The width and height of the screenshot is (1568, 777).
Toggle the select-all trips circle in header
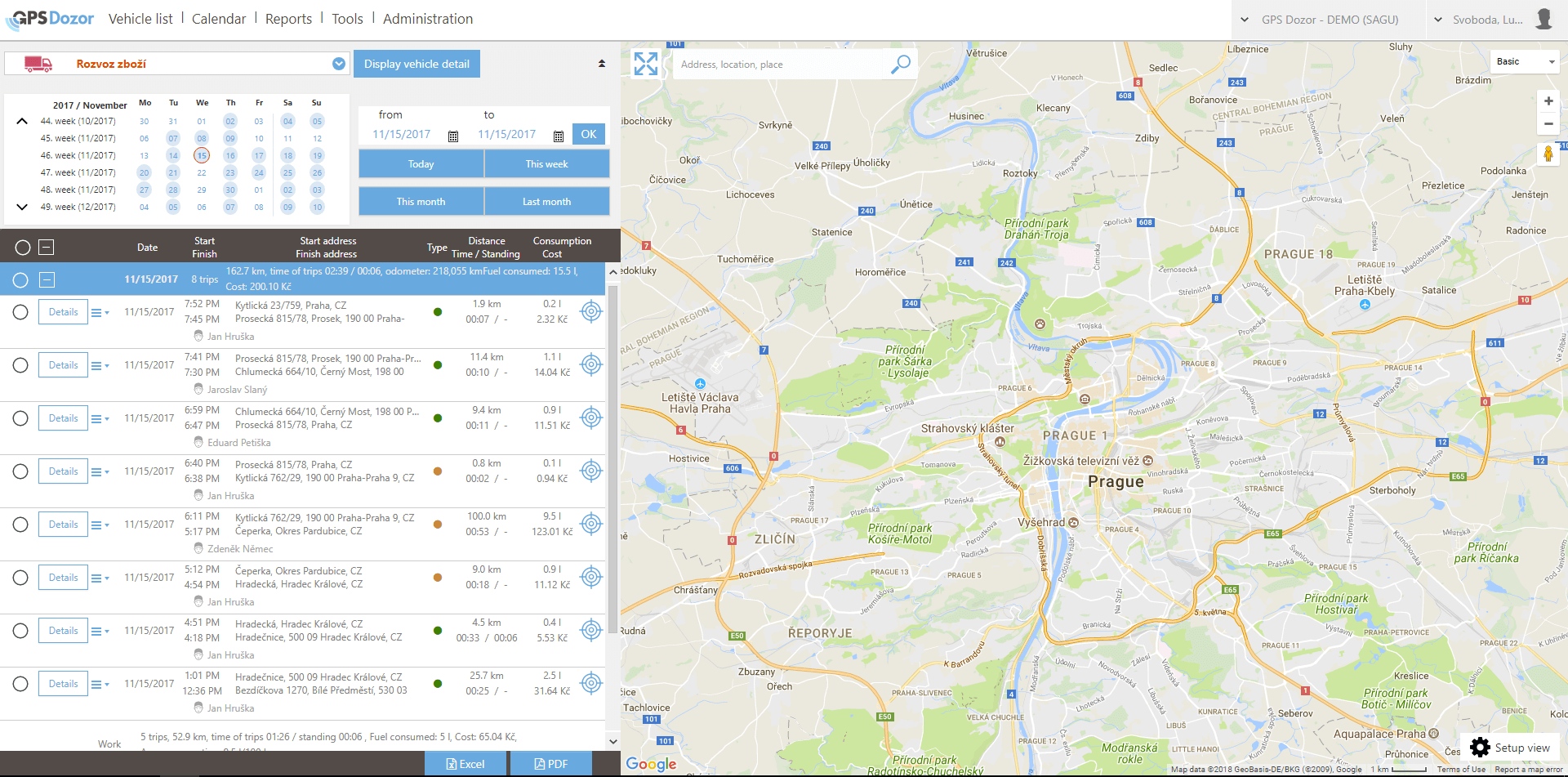click(23, 248)
